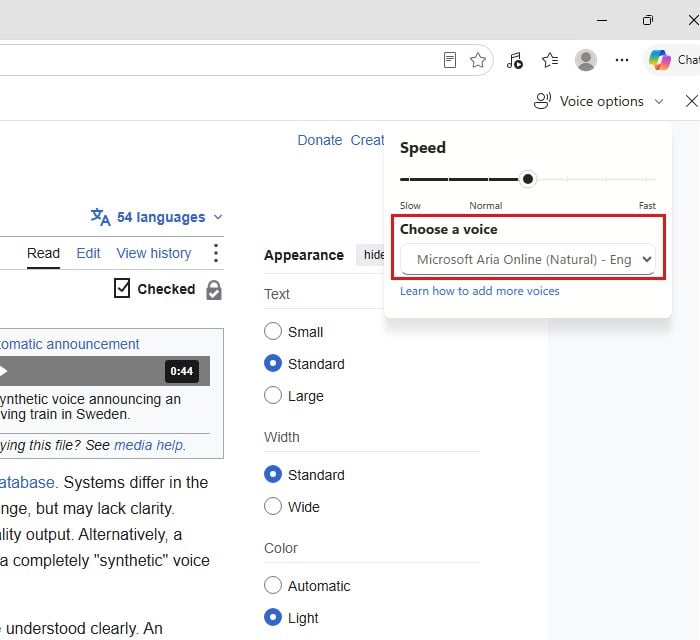Select Standard width
The image size is (700, 640).
click(273, 474)
